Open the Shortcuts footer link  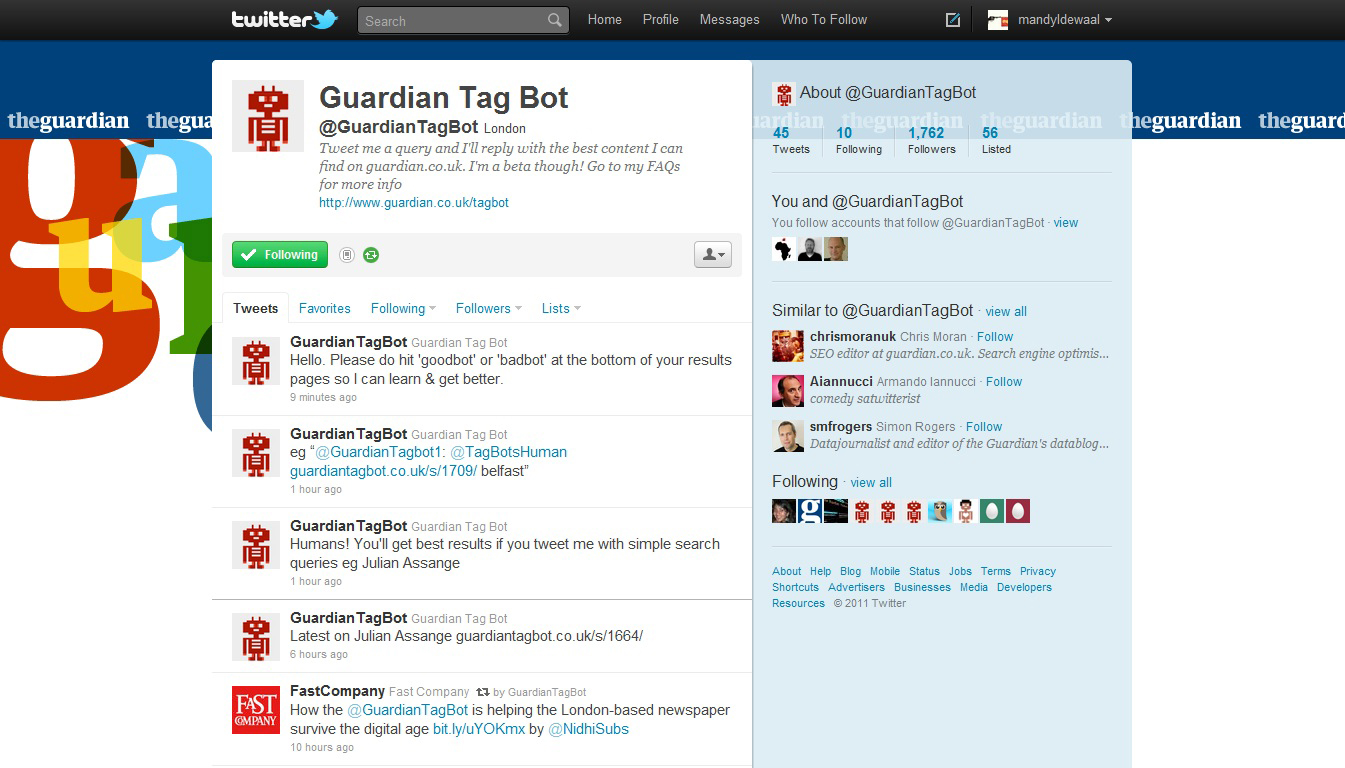795,587
